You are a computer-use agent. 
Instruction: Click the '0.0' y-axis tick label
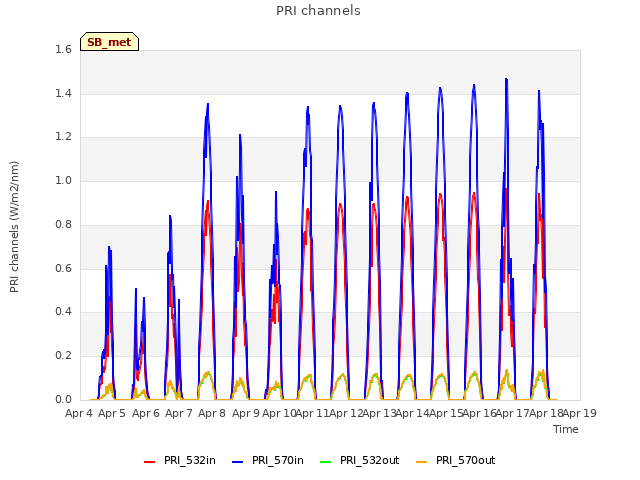click(x=63, y=399)
